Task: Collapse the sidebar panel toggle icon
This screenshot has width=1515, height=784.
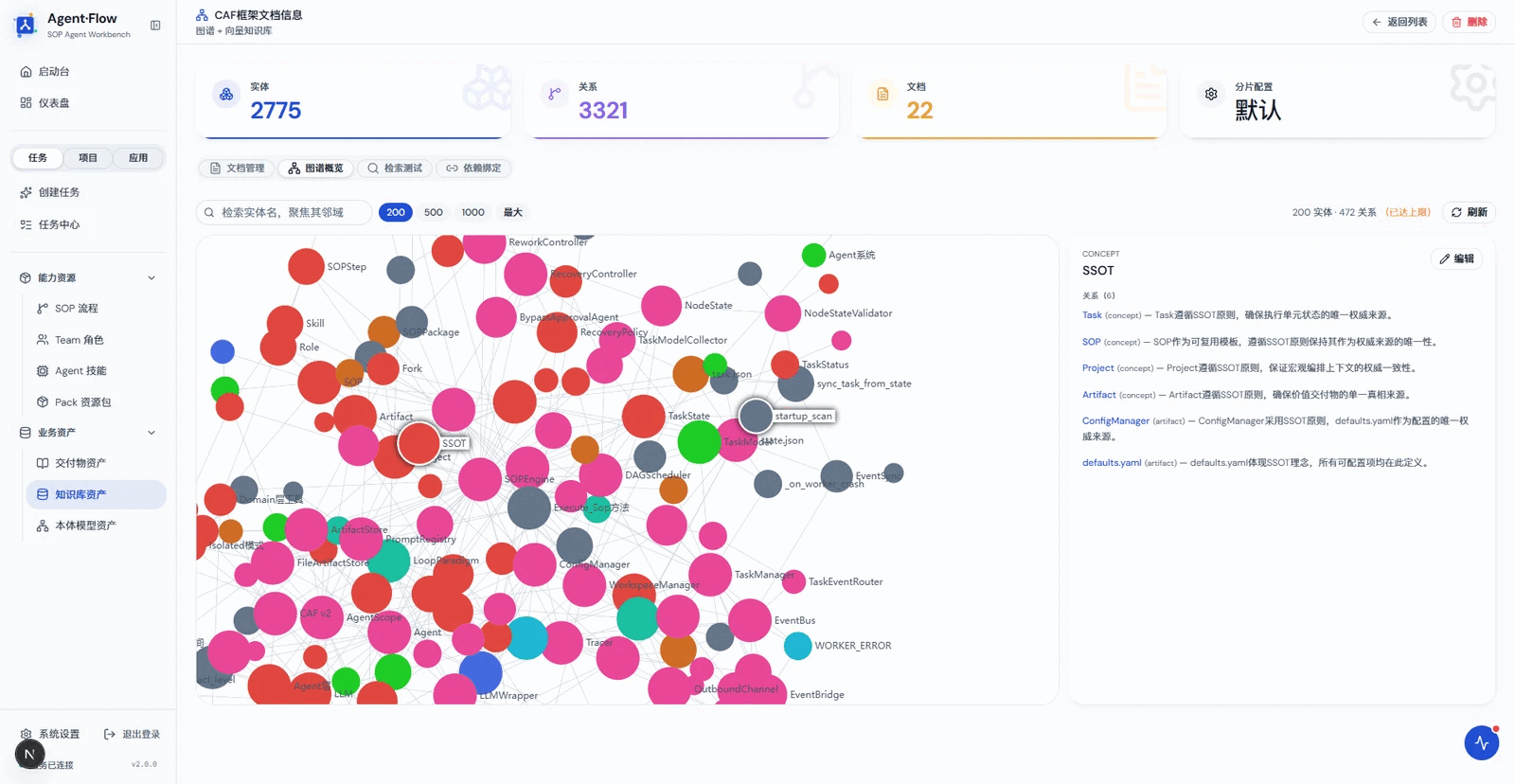Action: click(155, 26)
